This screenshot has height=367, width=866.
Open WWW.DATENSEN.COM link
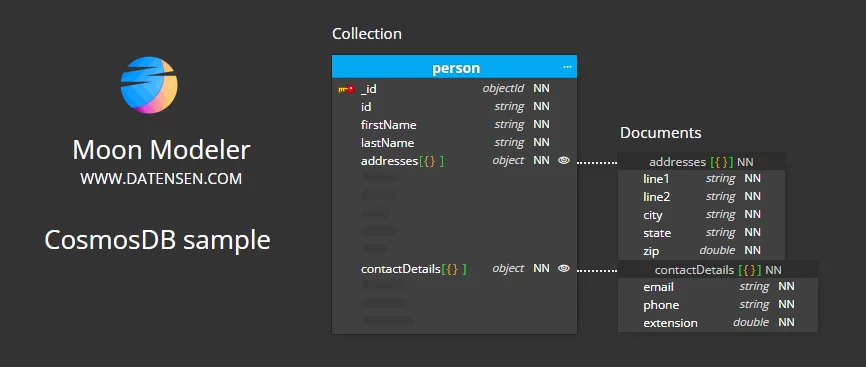tap(161, 179)
